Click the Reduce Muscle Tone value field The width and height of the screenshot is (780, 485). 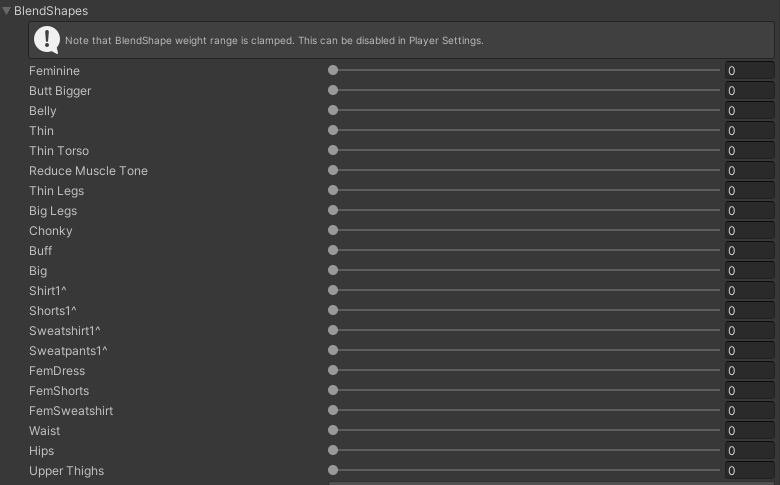tap(749, 171)
